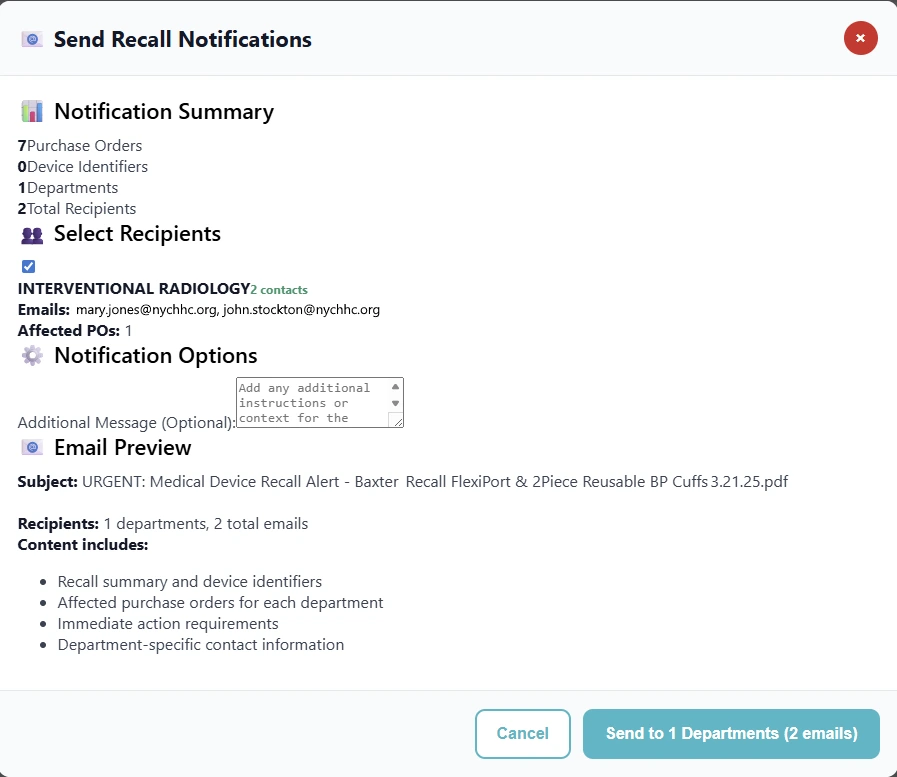The width and height of the screenshot is (897, 777).
Task: Click the green "2 contacts" label
Action: tap(279, 290)
